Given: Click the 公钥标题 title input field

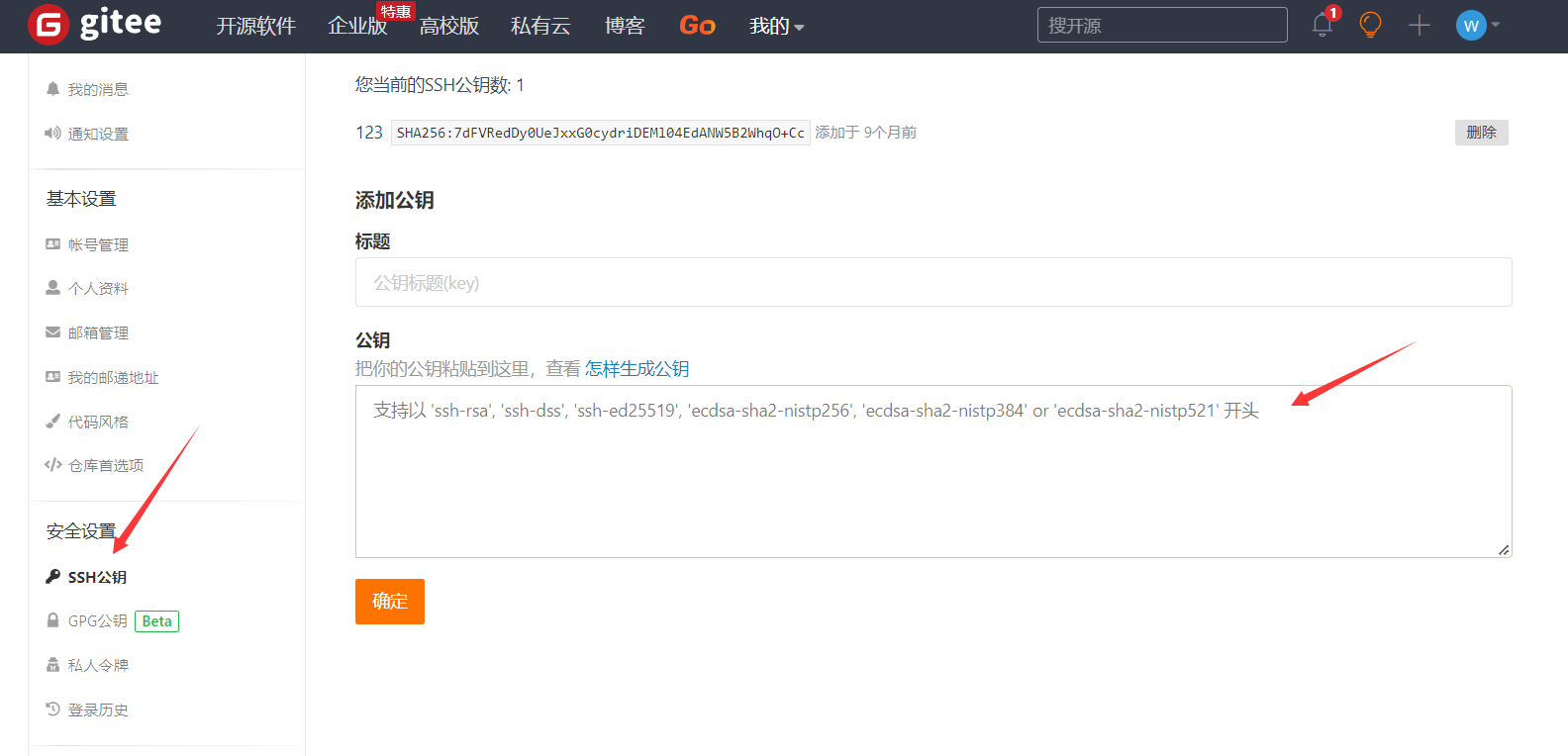Looking at the screenshot, I should pos(932,283).
